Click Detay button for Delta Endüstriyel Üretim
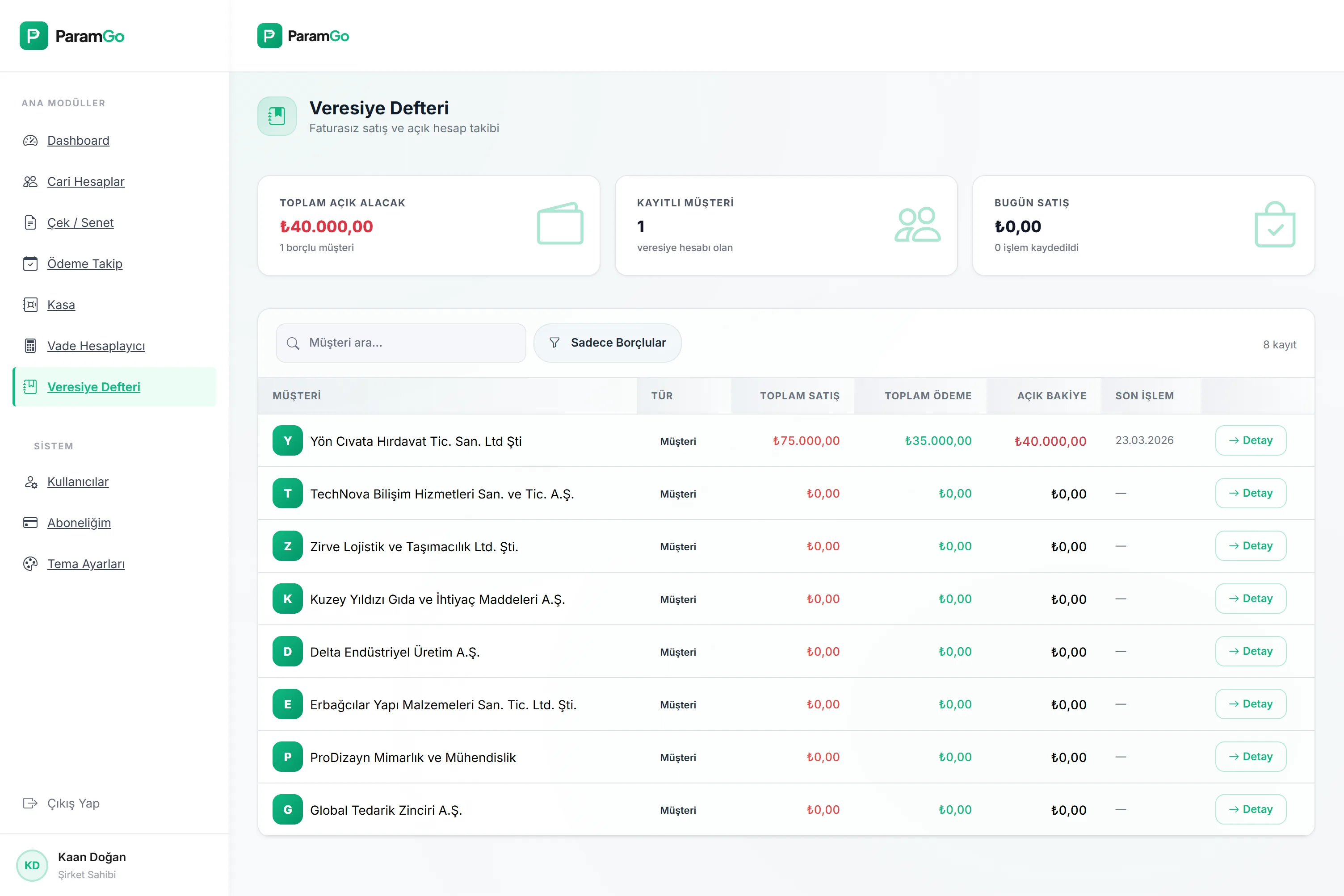1344x896 pixels. point(1250,651)
